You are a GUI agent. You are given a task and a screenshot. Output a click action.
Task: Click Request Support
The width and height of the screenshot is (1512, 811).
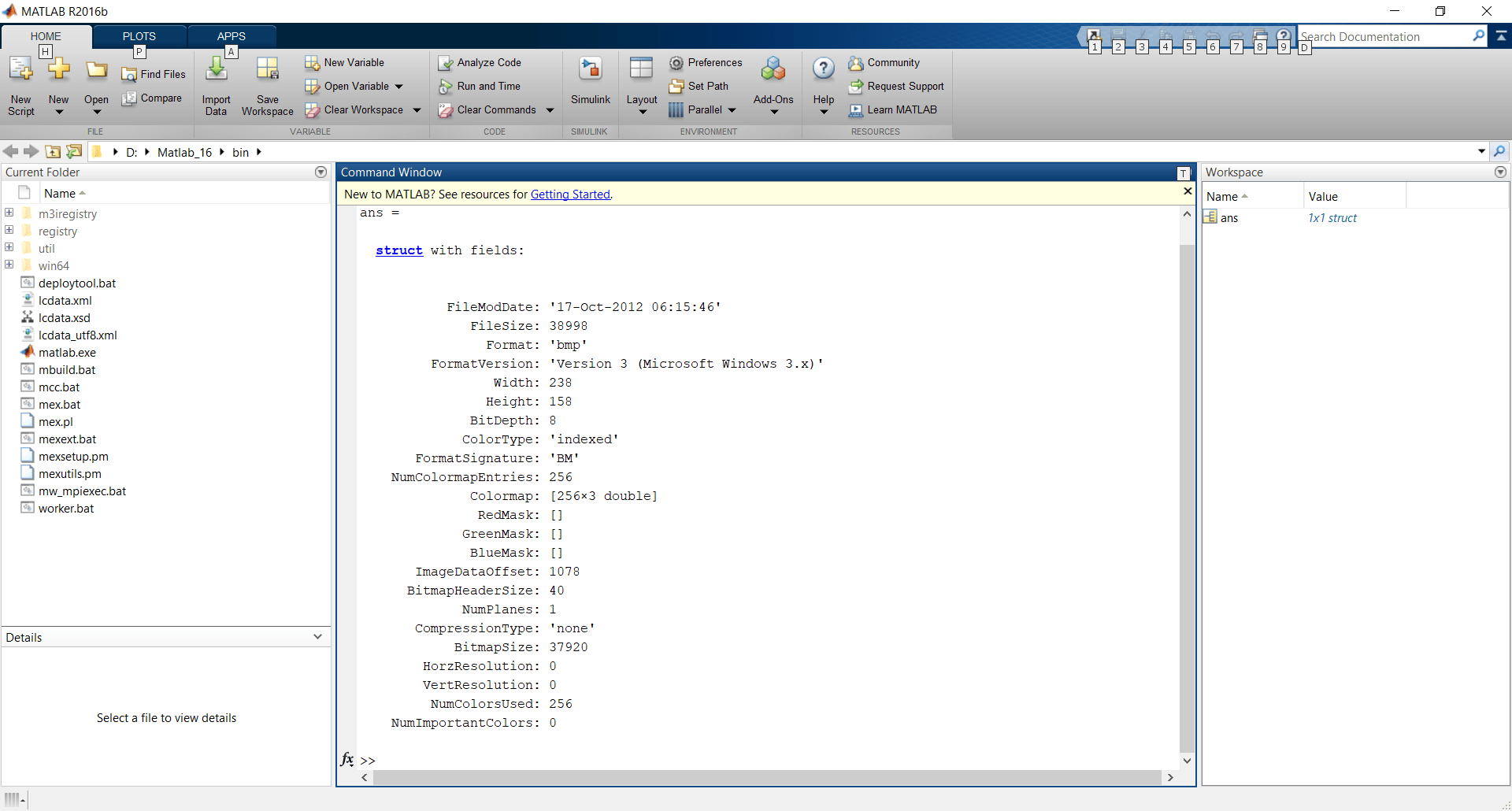(896, 86)
